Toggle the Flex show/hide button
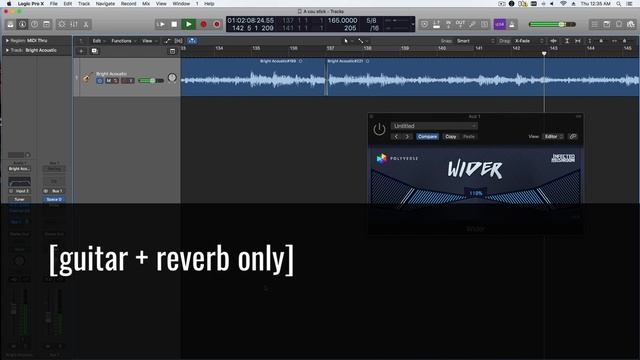 click(x=179, y=41)
